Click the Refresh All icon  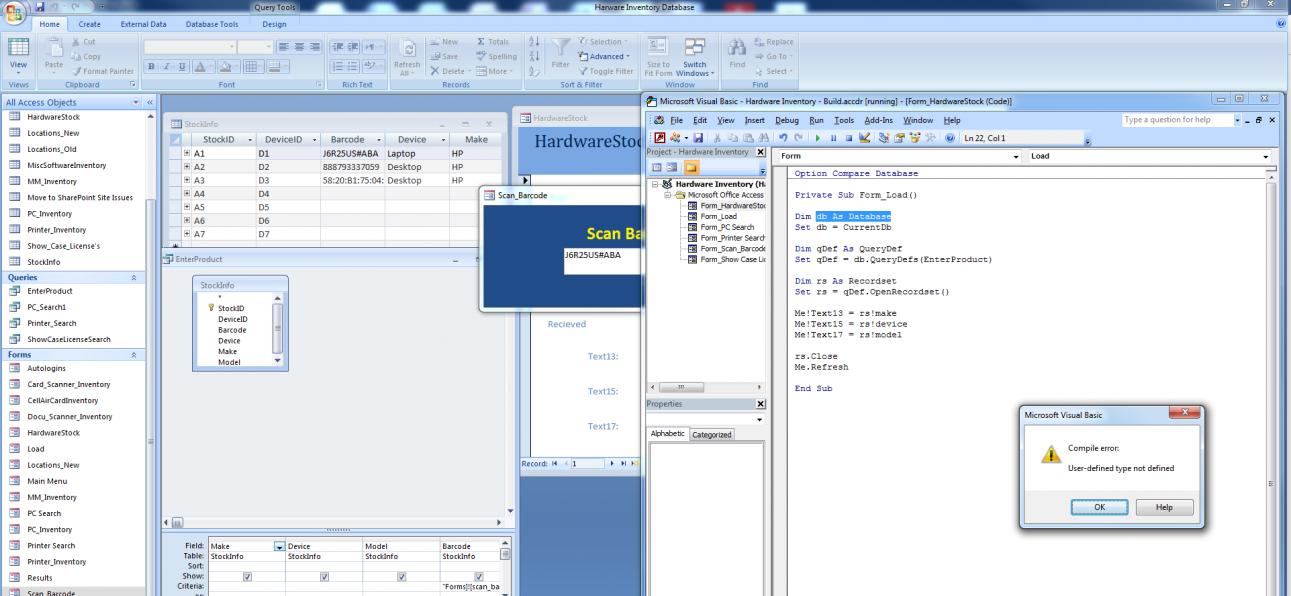[x=407, y=50]
